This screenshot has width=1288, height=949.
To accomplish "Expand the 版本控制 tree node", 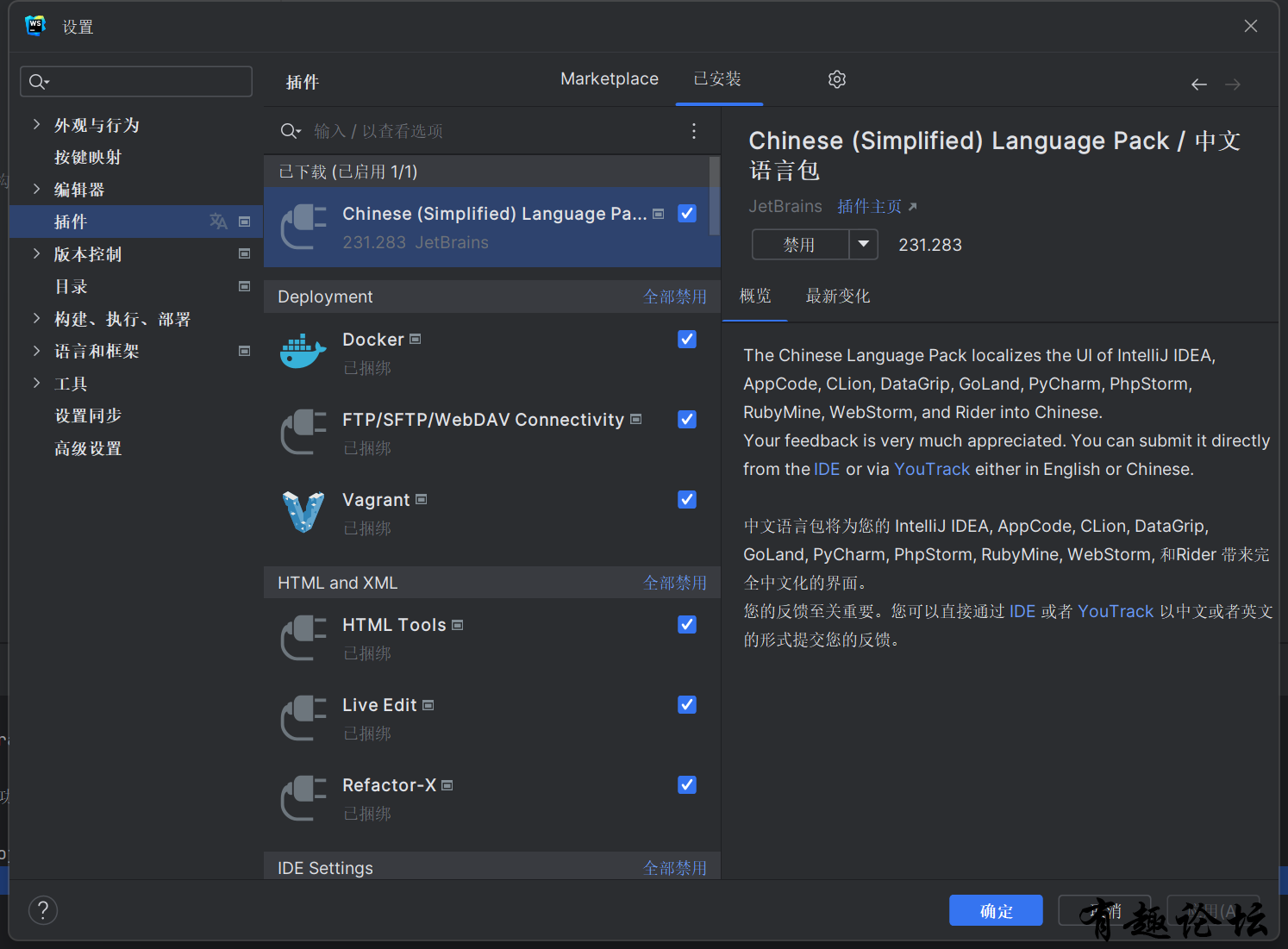I will click(x=36, y=253).
